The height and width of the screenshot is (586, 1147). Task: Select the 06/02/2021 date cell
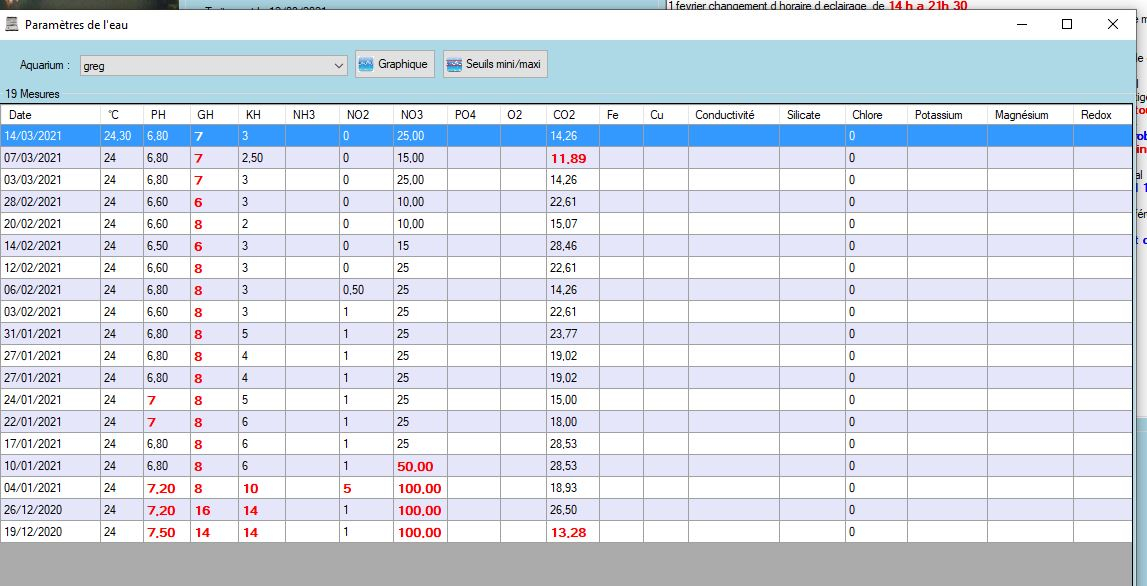pos(50,290)
